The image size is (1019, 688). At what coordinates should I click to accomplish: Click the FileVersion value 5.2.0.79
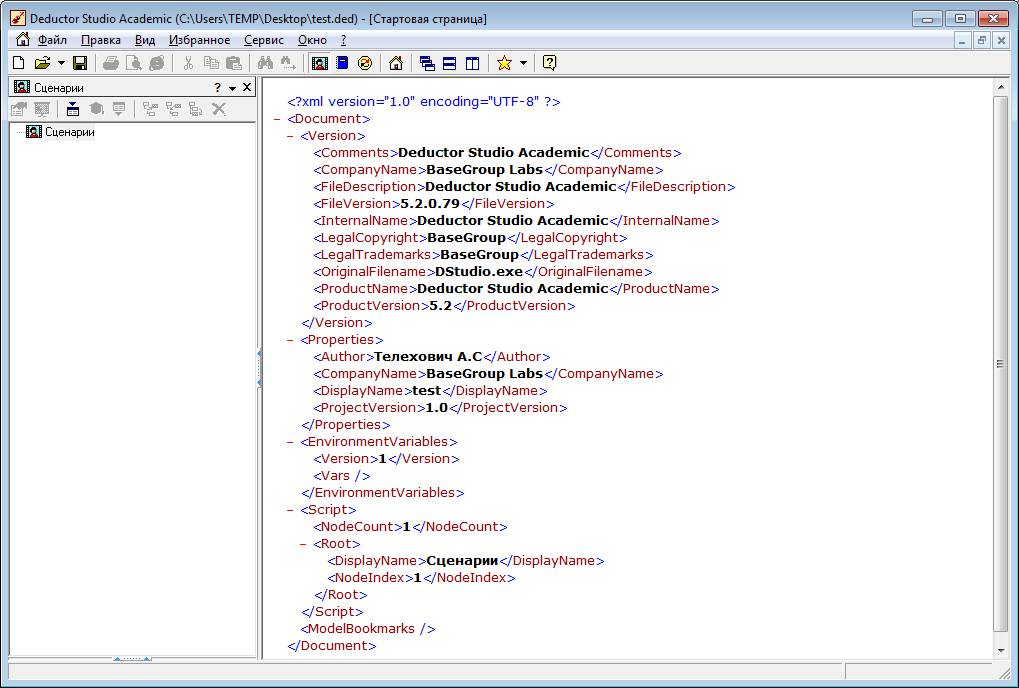[x=430, y=203]
